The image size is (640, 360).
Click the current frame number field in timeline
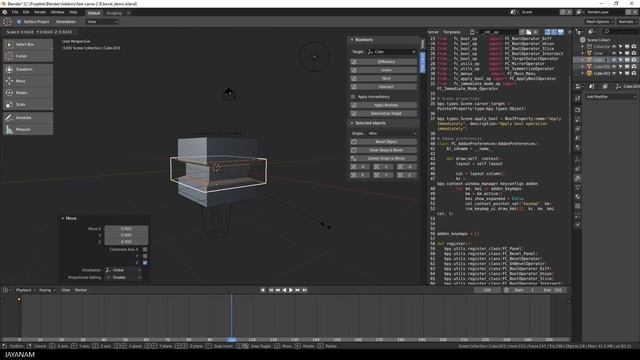pos(487,290)
